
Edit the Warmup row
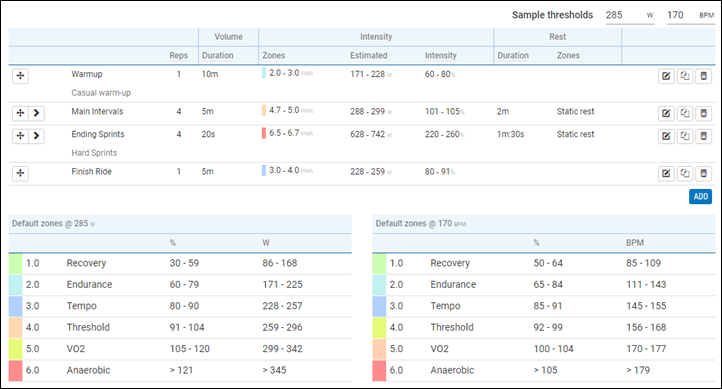pyautogui.click(x=666, y=76)
